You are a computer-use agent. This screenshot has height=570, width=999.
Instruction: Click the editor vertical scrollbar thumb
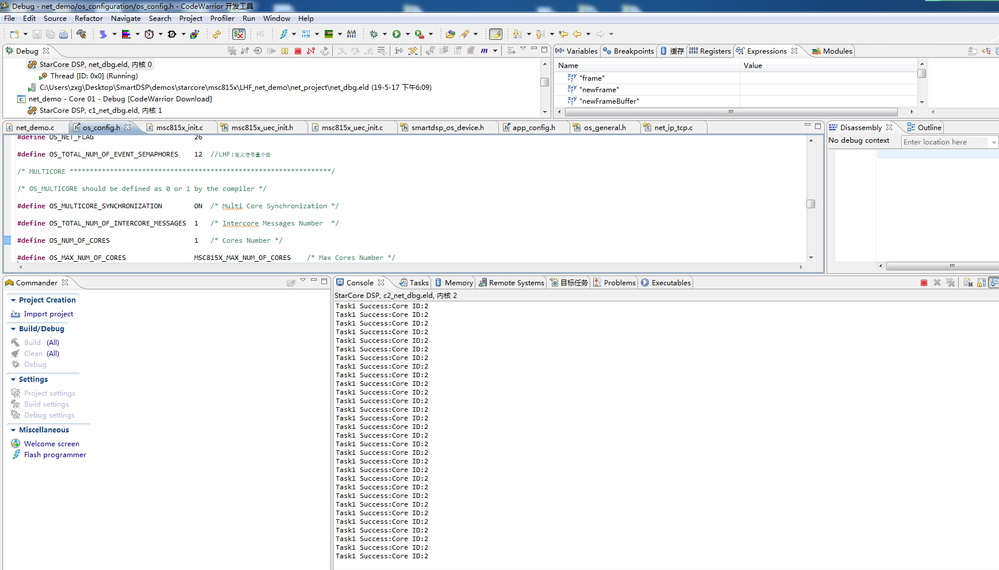pyautogui.click(x=810, y=204)
